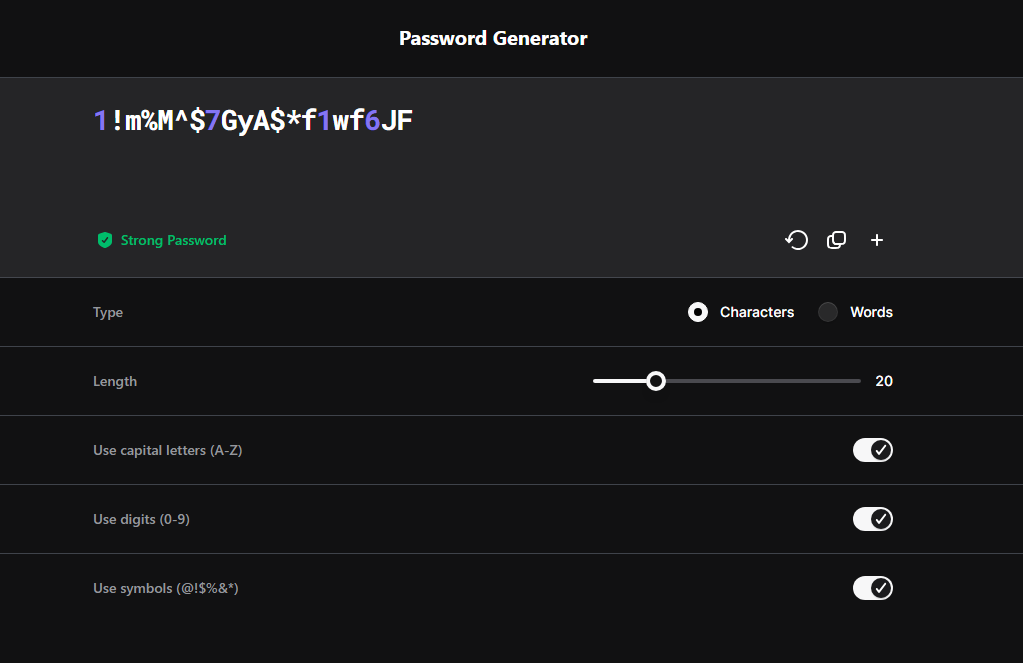Click the green shield strength icon

coord(104,240)
